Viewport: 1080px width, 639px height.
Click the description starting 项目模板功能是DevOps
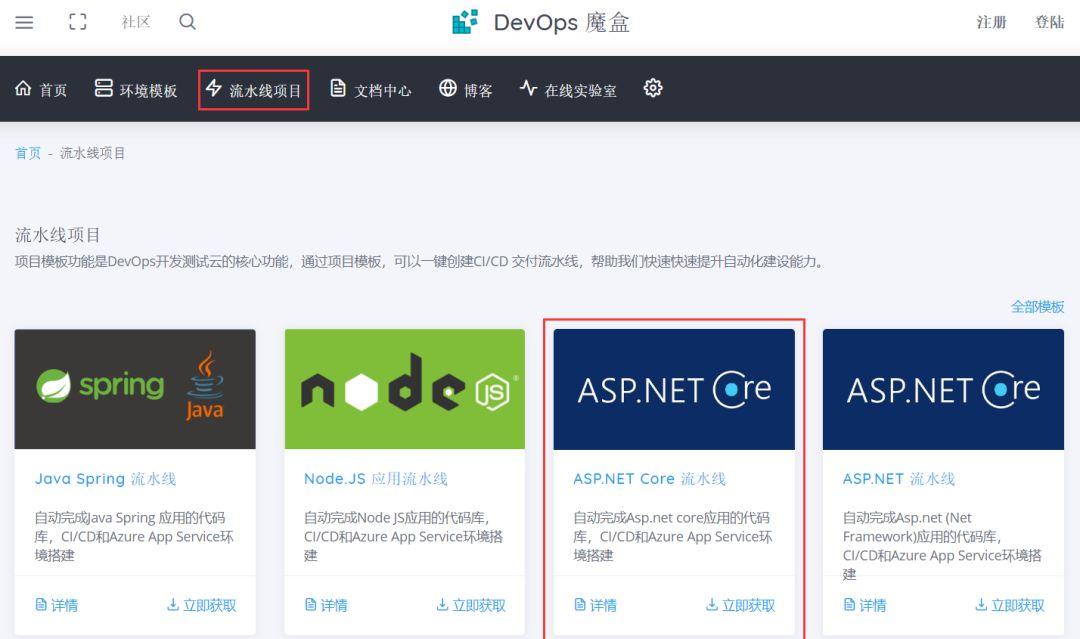pyautogui.click(x=420, y=262)
